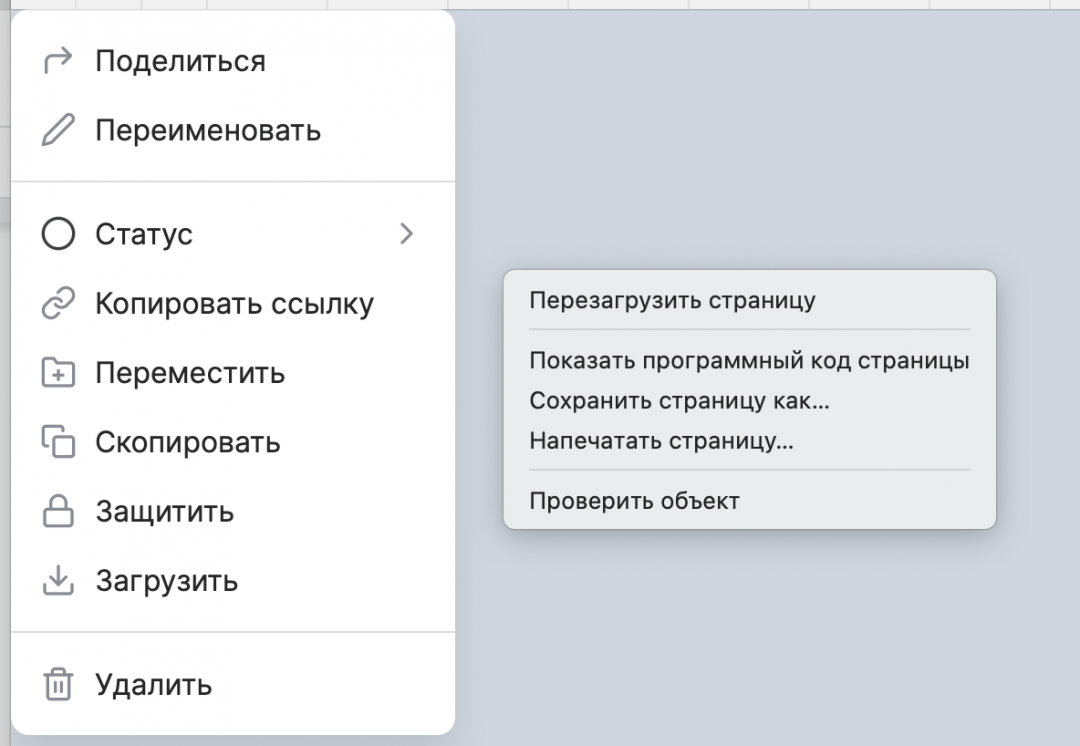
Task: Click the folder icon next to Переместить
Action: (60, 372)
